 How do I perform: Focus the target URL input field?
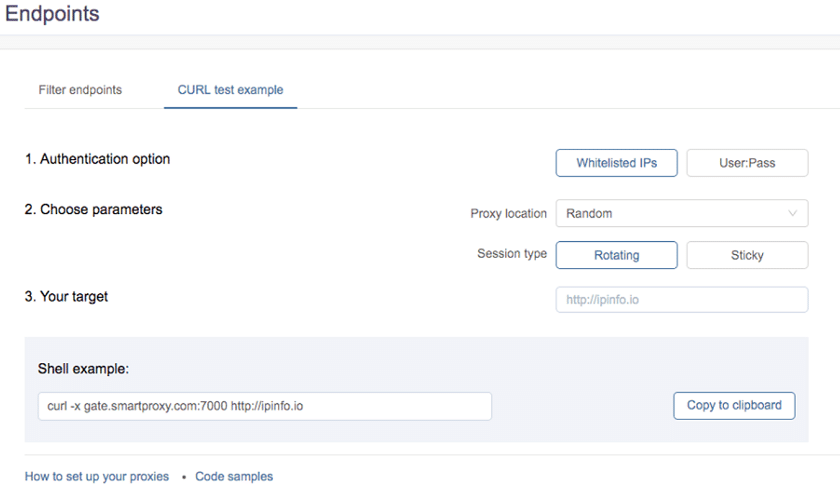click(x=681, y=300)
